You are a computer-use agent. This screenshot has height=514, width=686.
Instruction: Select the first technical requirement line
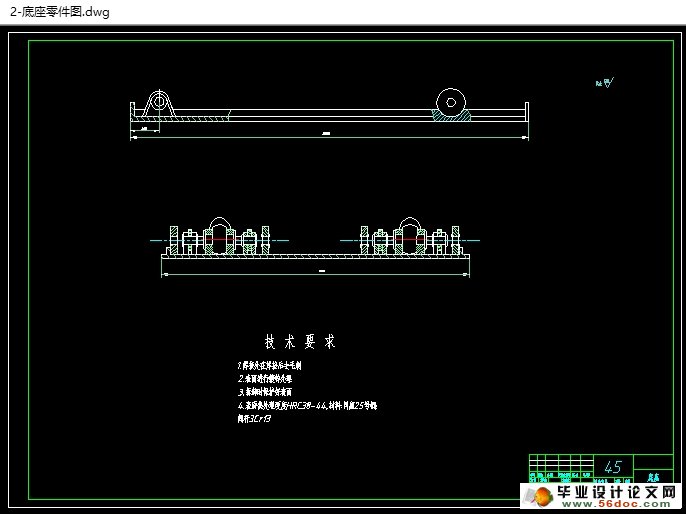click(270, 367)
